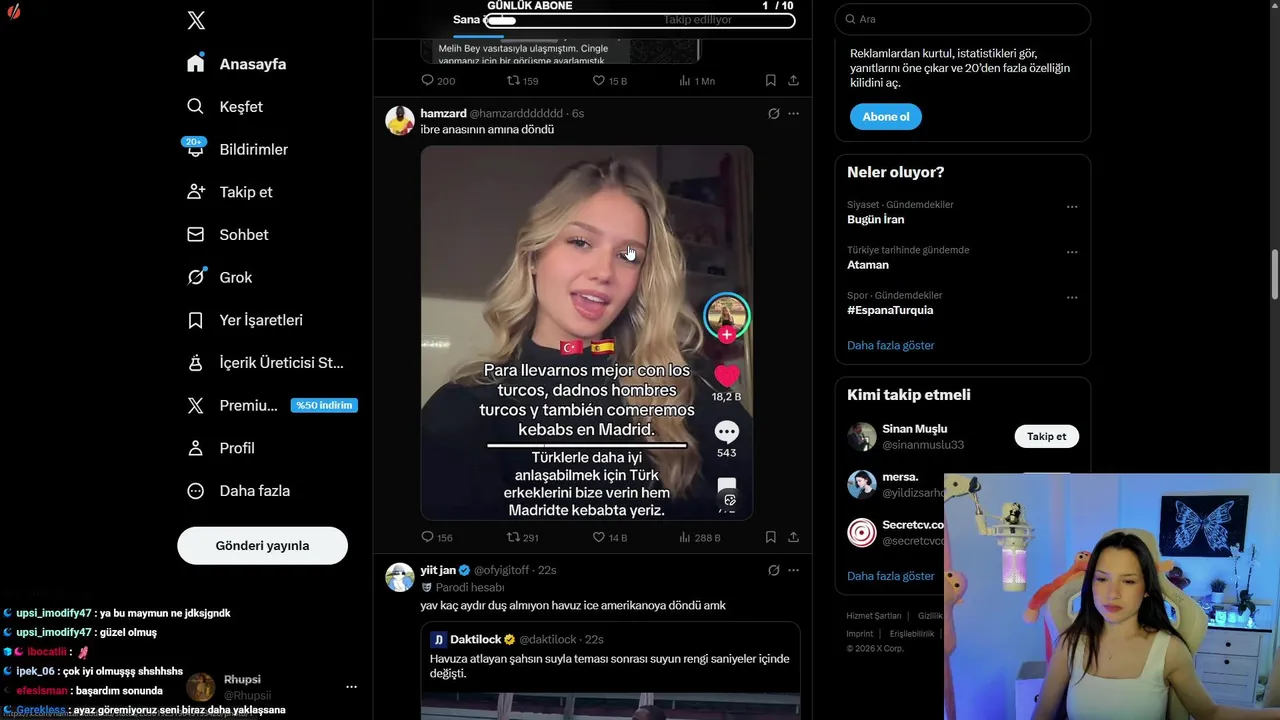The height and width of the screenshot is (720, 1280).
Task: Click the Ara search field
Action: [963, 19]
